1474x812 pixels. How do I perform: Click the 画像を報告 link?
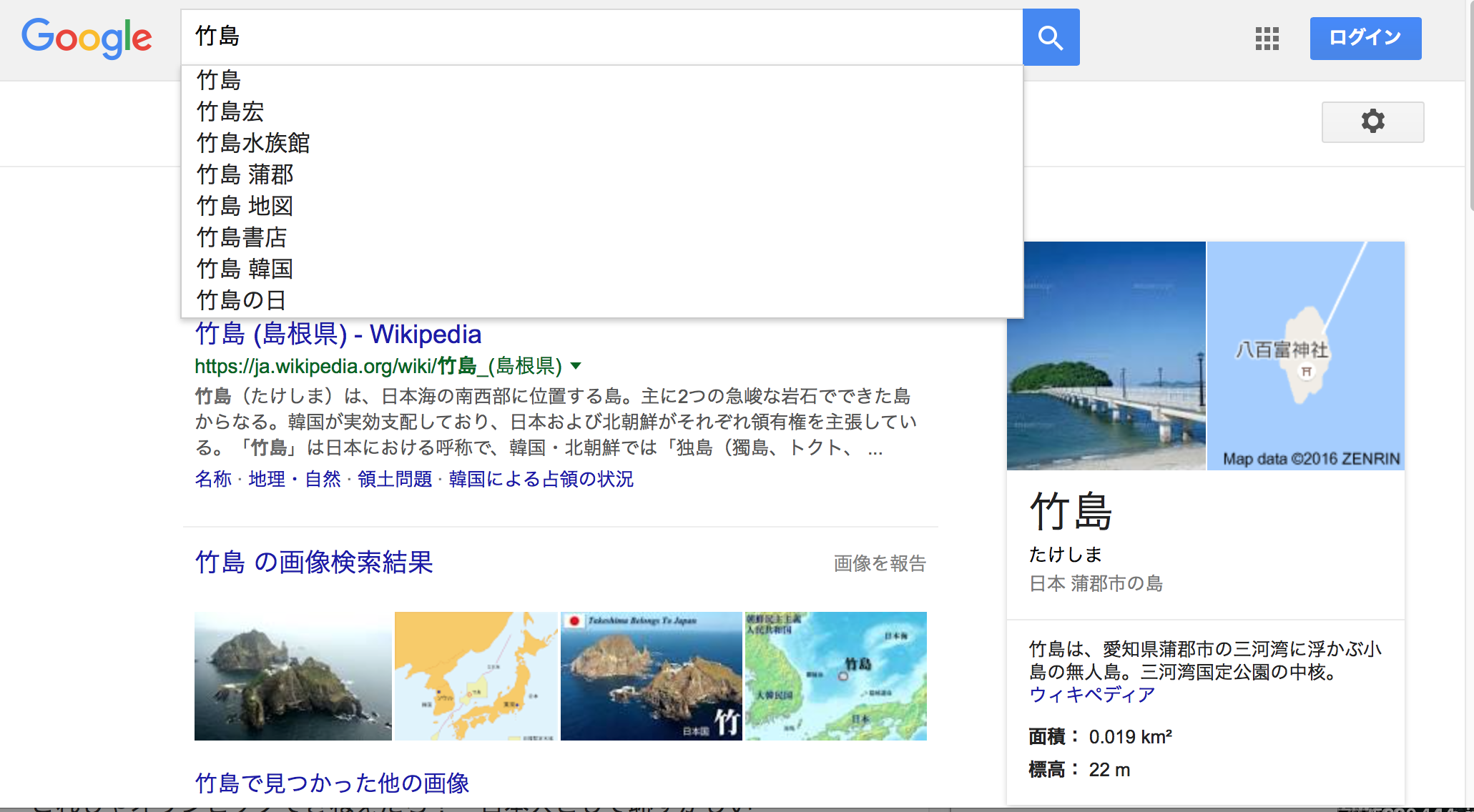tap(879, 563)
